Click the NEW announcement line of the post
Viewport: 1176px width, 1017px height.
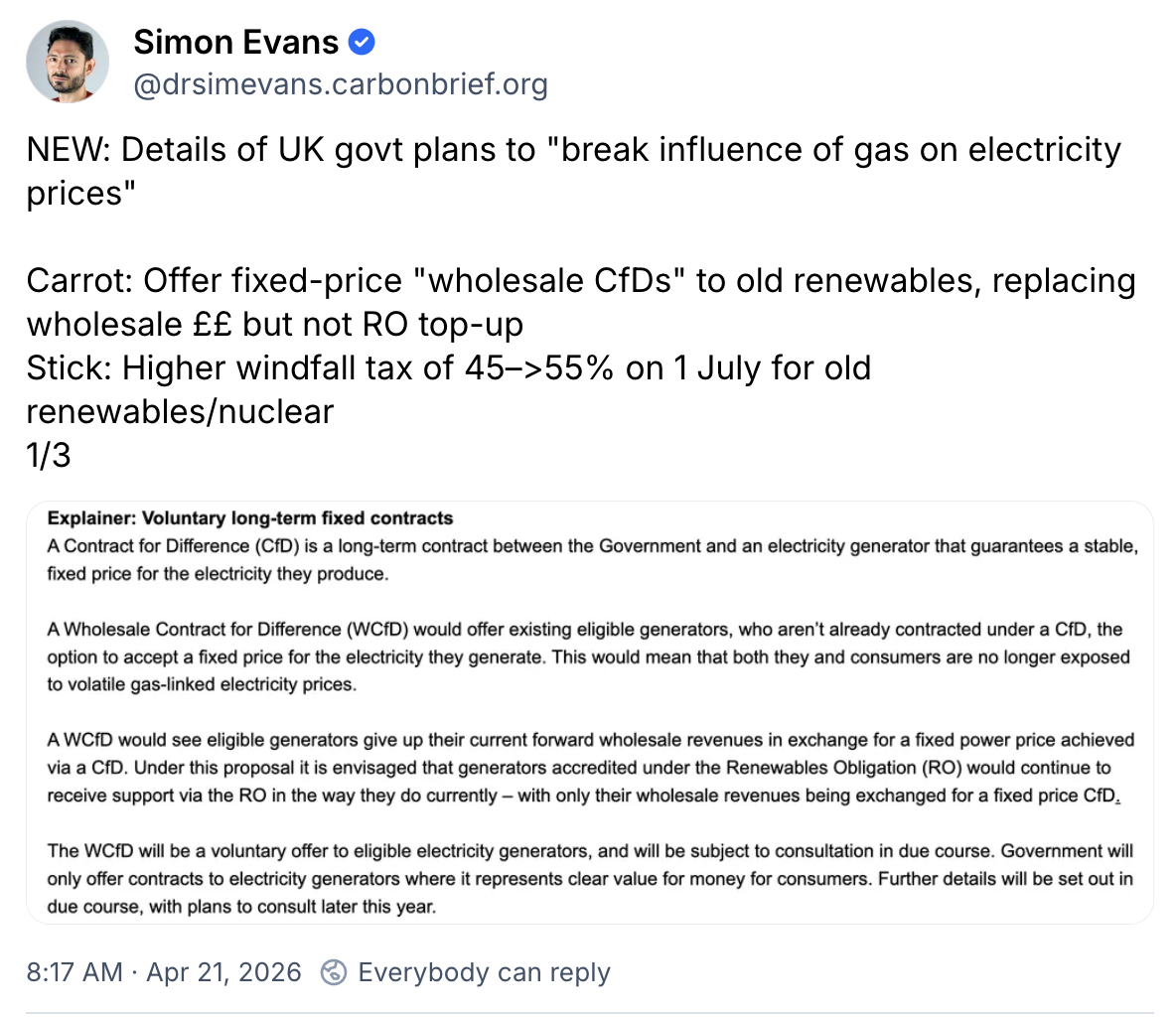(572, 149)
